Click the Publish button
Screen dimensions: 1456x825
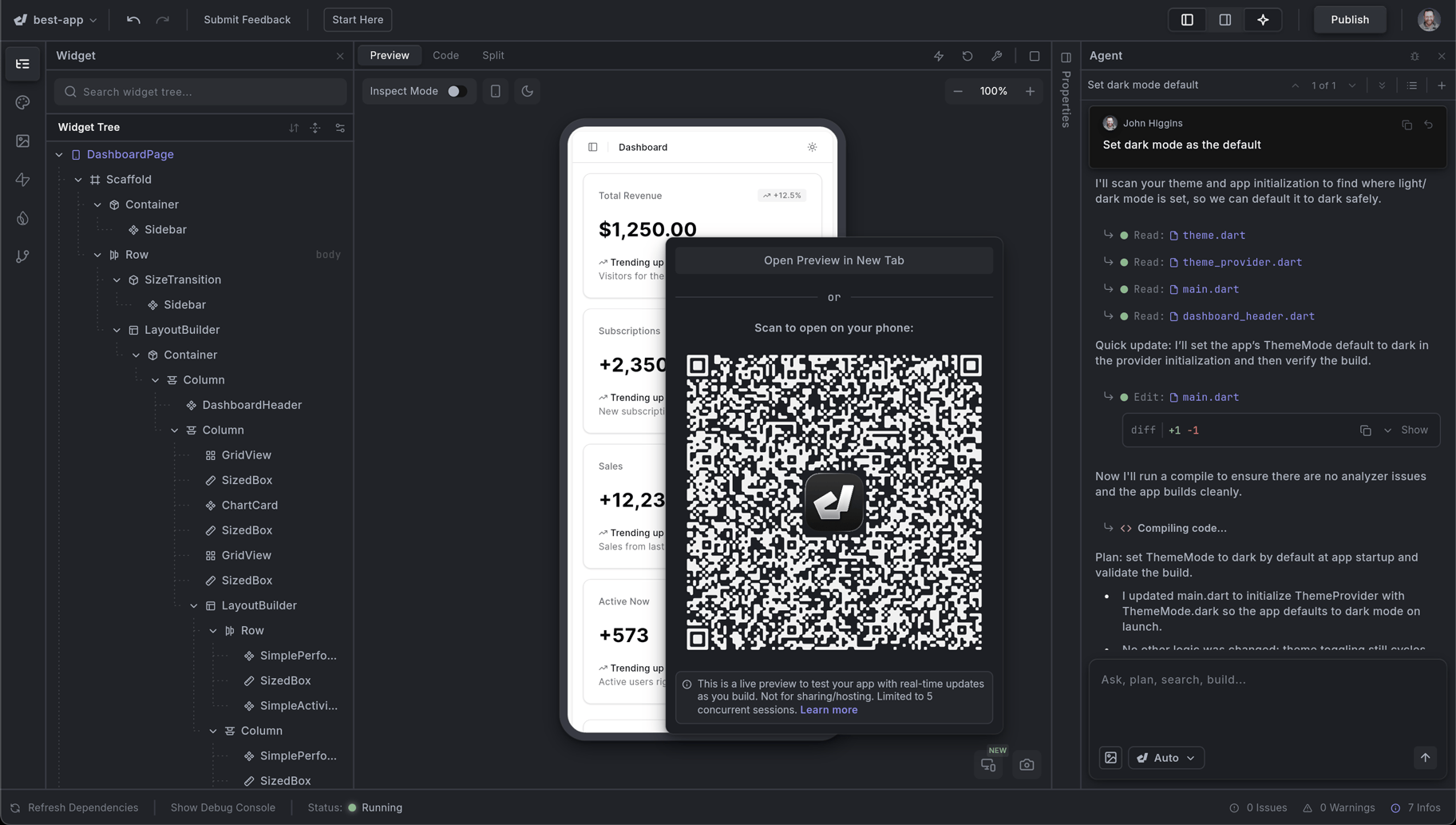pos(1349,19)
